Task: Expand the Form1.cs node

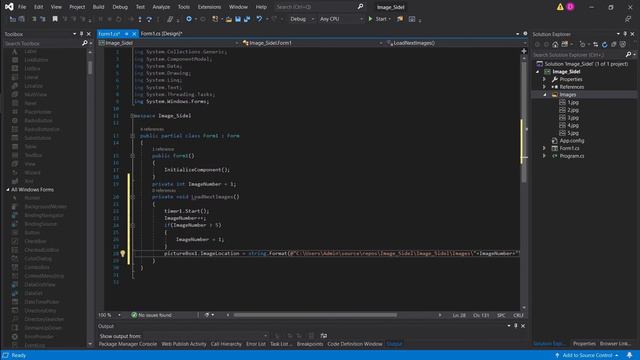Action: tap(544, 148)
